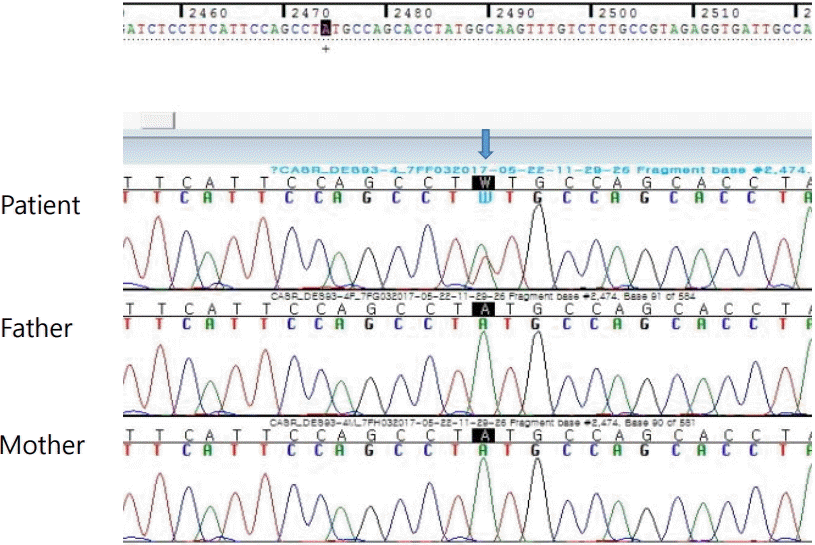Click the plus marker below the reference sequence
The image size is (815, 545).
327,49
